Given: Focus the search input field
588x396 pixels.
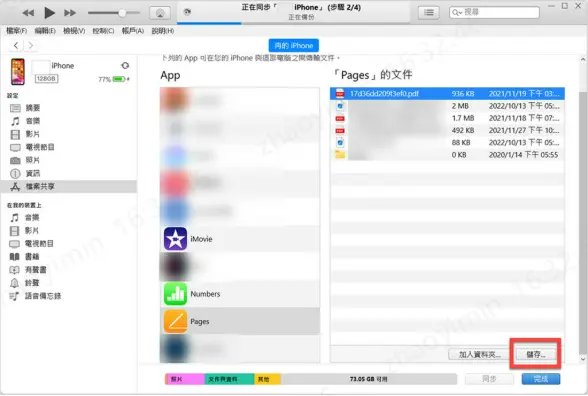Looking at the screenshot, I should 494,12.
